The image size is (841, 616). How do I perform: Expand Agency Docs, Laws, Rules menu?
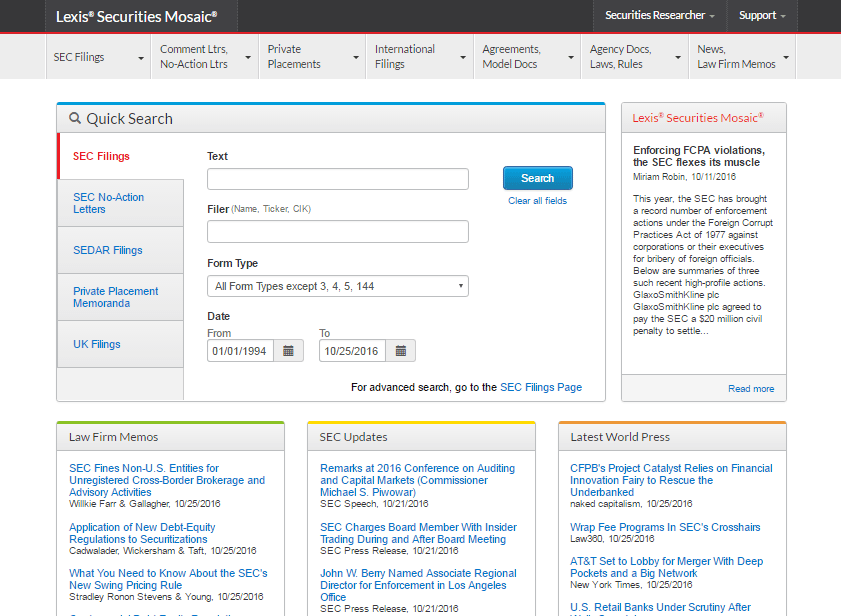coord(635,57)
